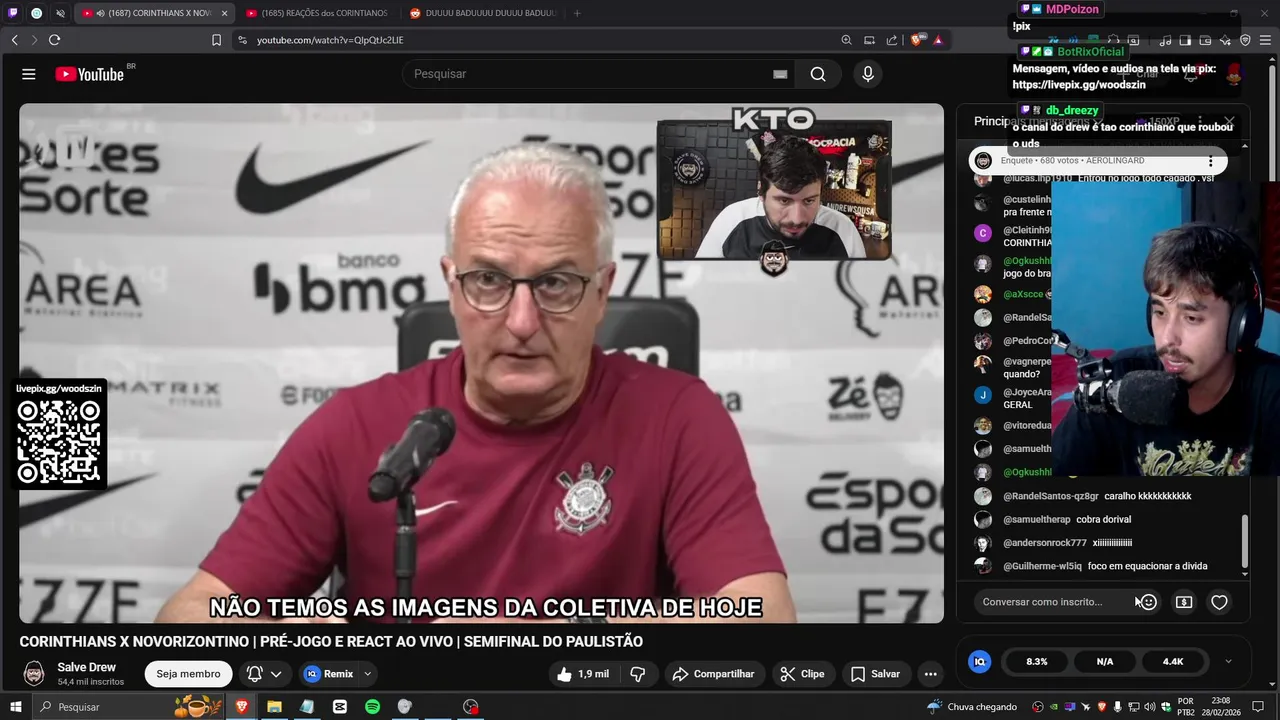Expand the dropdown arrow next to Remix
The height and width of the screenshot is (720, 1280).
[x=368, y=674]
